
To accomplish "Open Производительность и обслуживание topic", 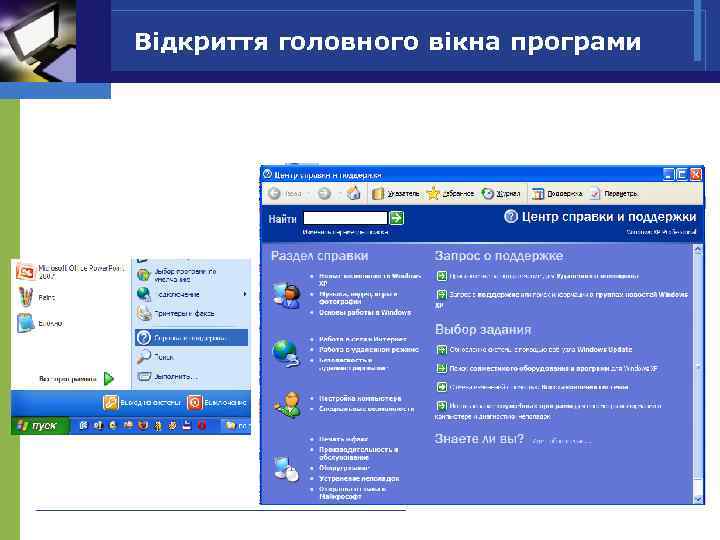I will (359, 453).
